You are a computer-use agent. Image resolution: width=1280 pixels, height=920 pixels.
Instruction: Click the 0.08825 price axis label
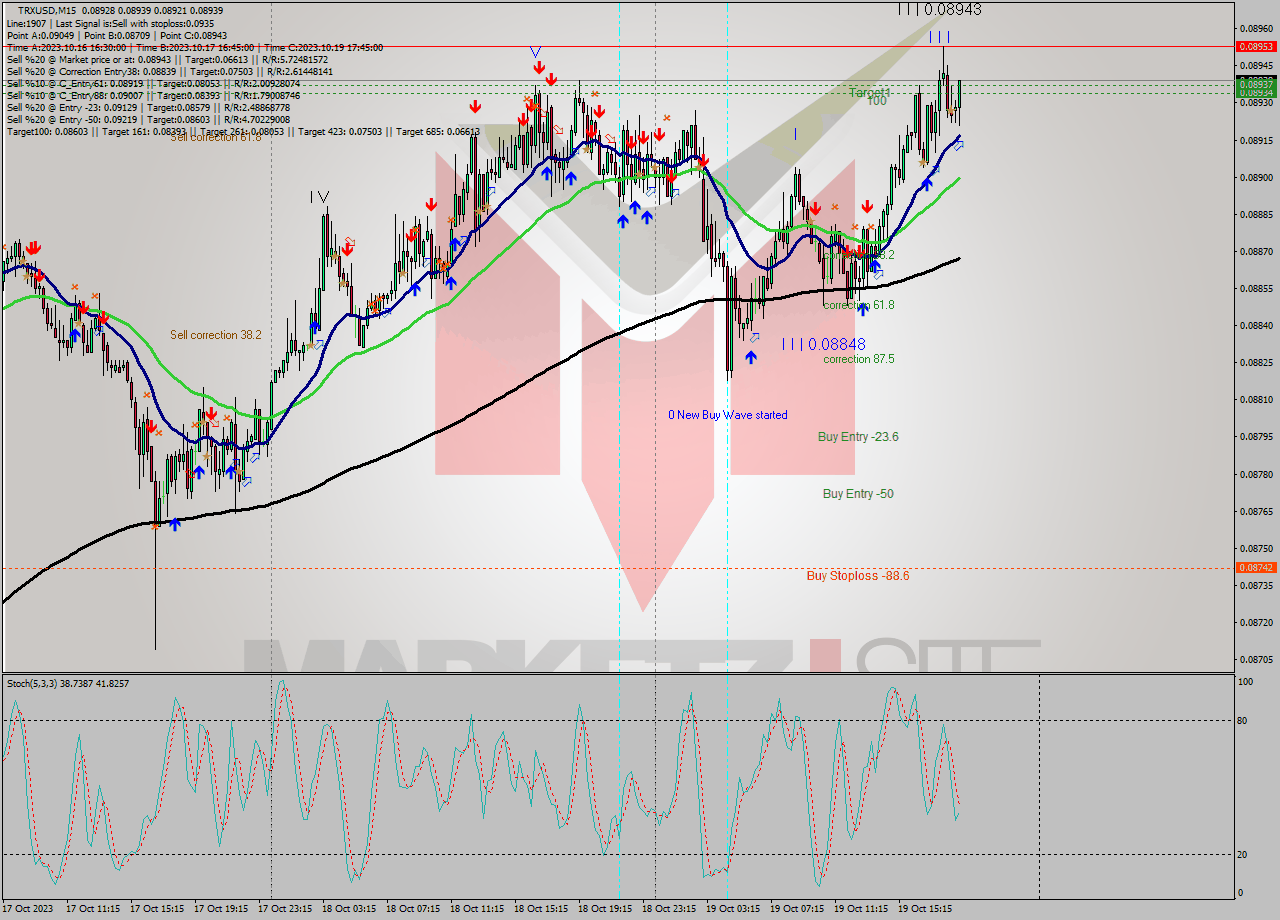pos(1256,362)
